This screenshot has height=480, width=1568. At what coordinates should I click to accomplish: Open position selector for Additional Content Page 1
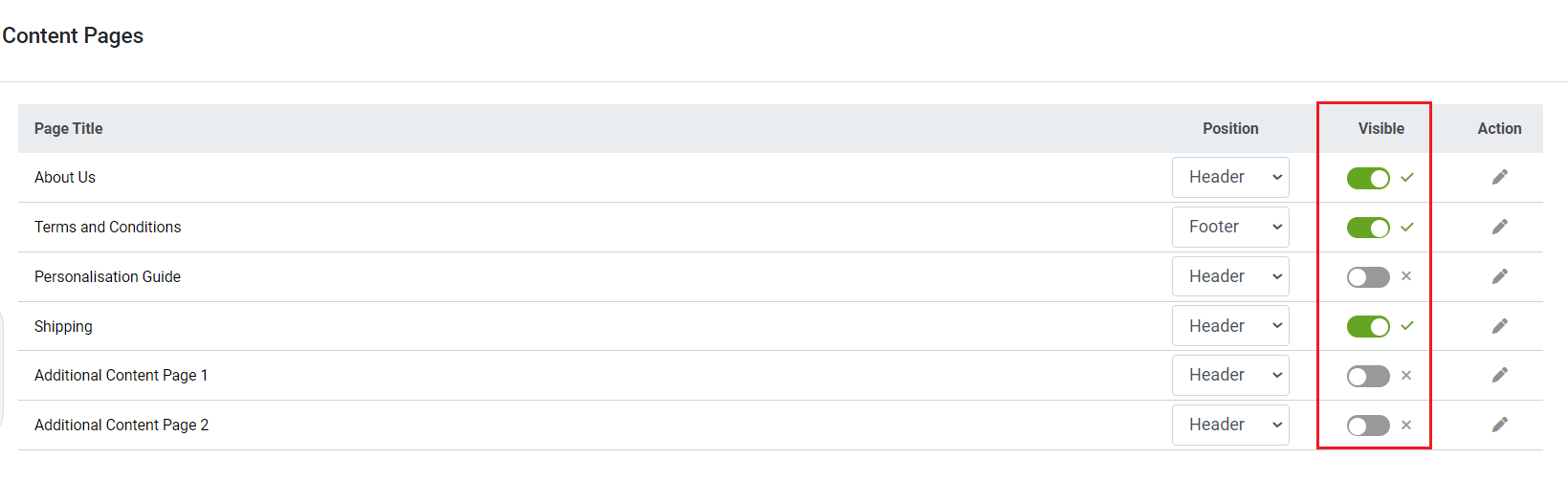(x=1230, y=375)
